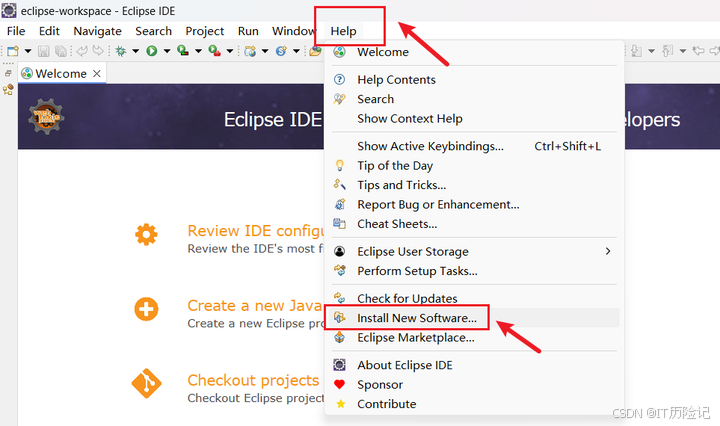Viewport: 720px width, 426px height.
Task: Choose Report Bug or Enhancement entry
Action: [474, 204]
